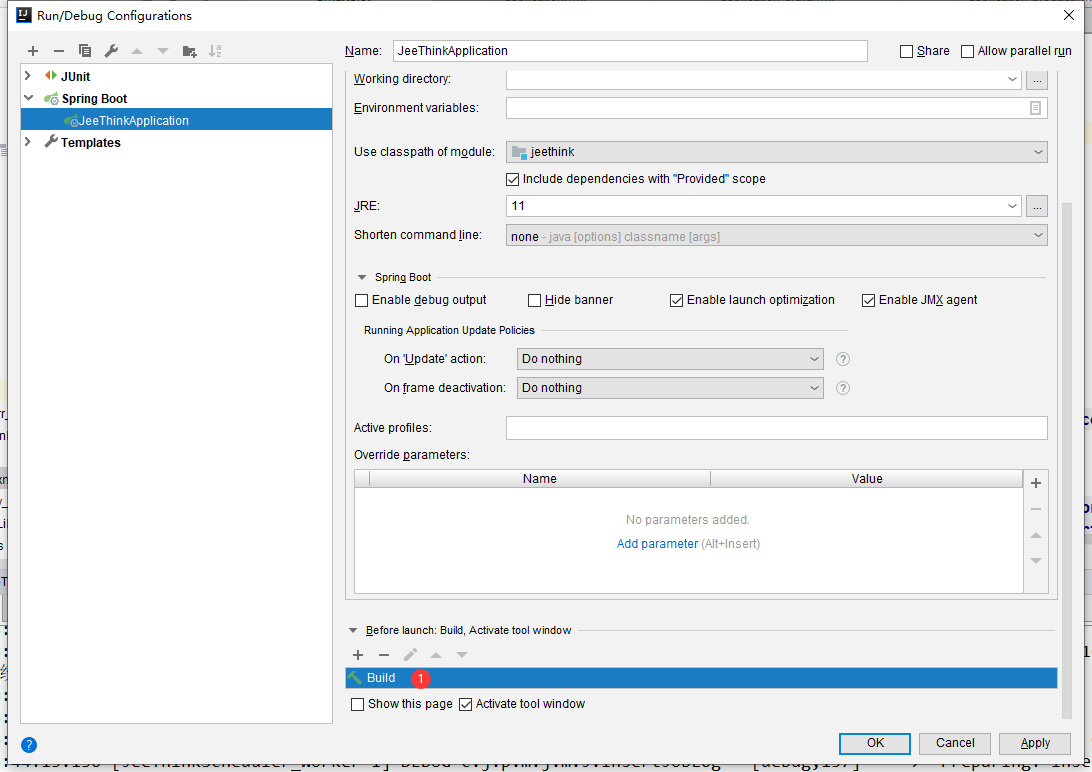Image resolution: width=1092 pixels, height=772 pixels.
Task: Close the Run/Debug Configurations dialog
Action: (x=1069, y=15)
